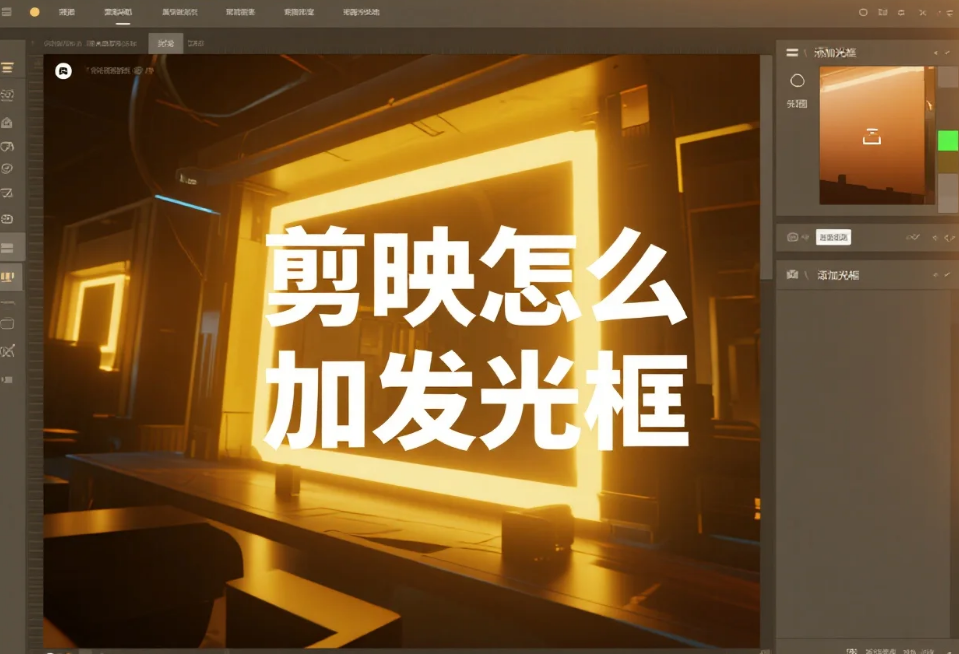Pick the gray swatch above the green swatch

(x=948, y=78)
